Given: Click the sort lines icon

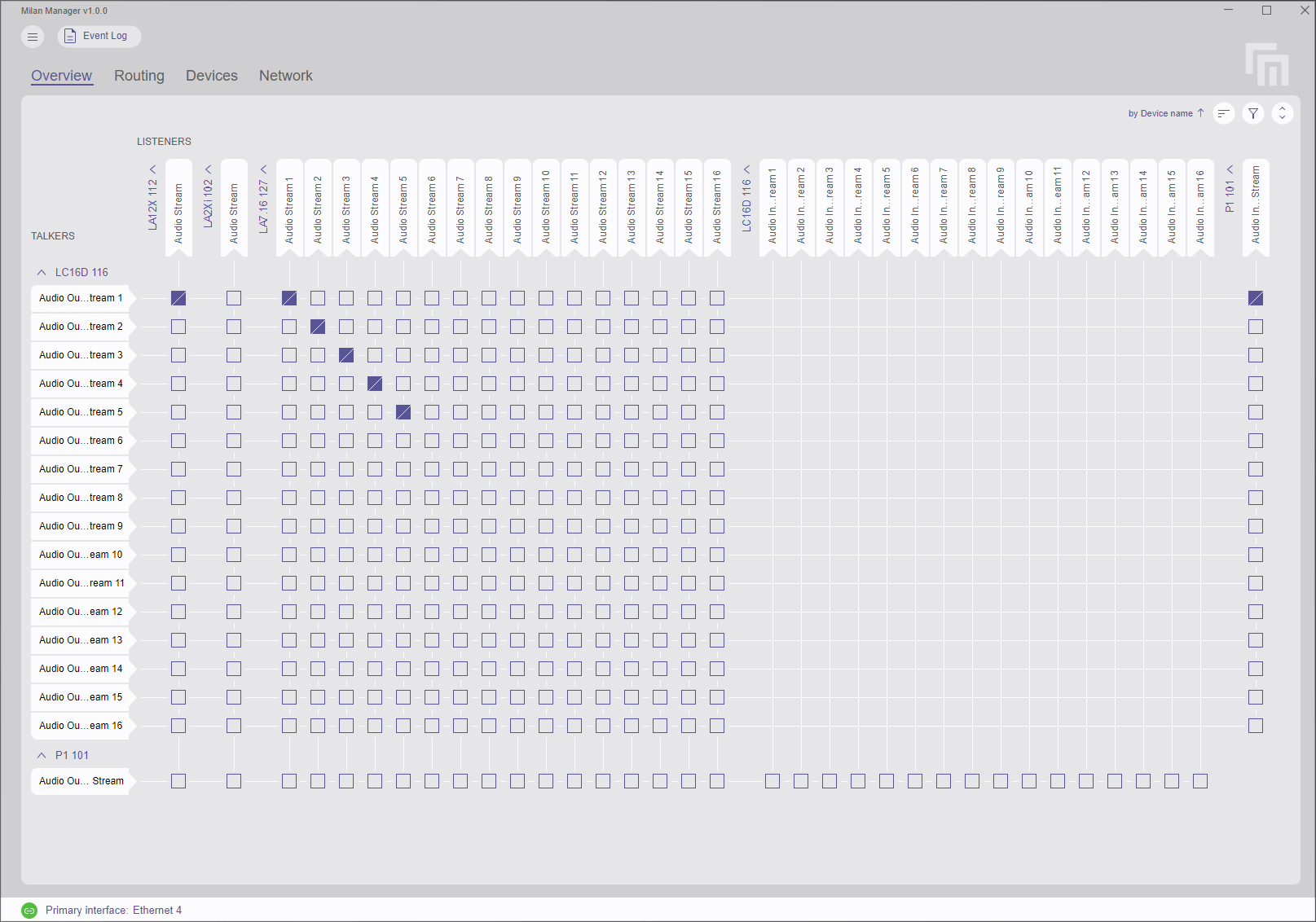Looking at the screenshot, I should [x=1223, y=113].
